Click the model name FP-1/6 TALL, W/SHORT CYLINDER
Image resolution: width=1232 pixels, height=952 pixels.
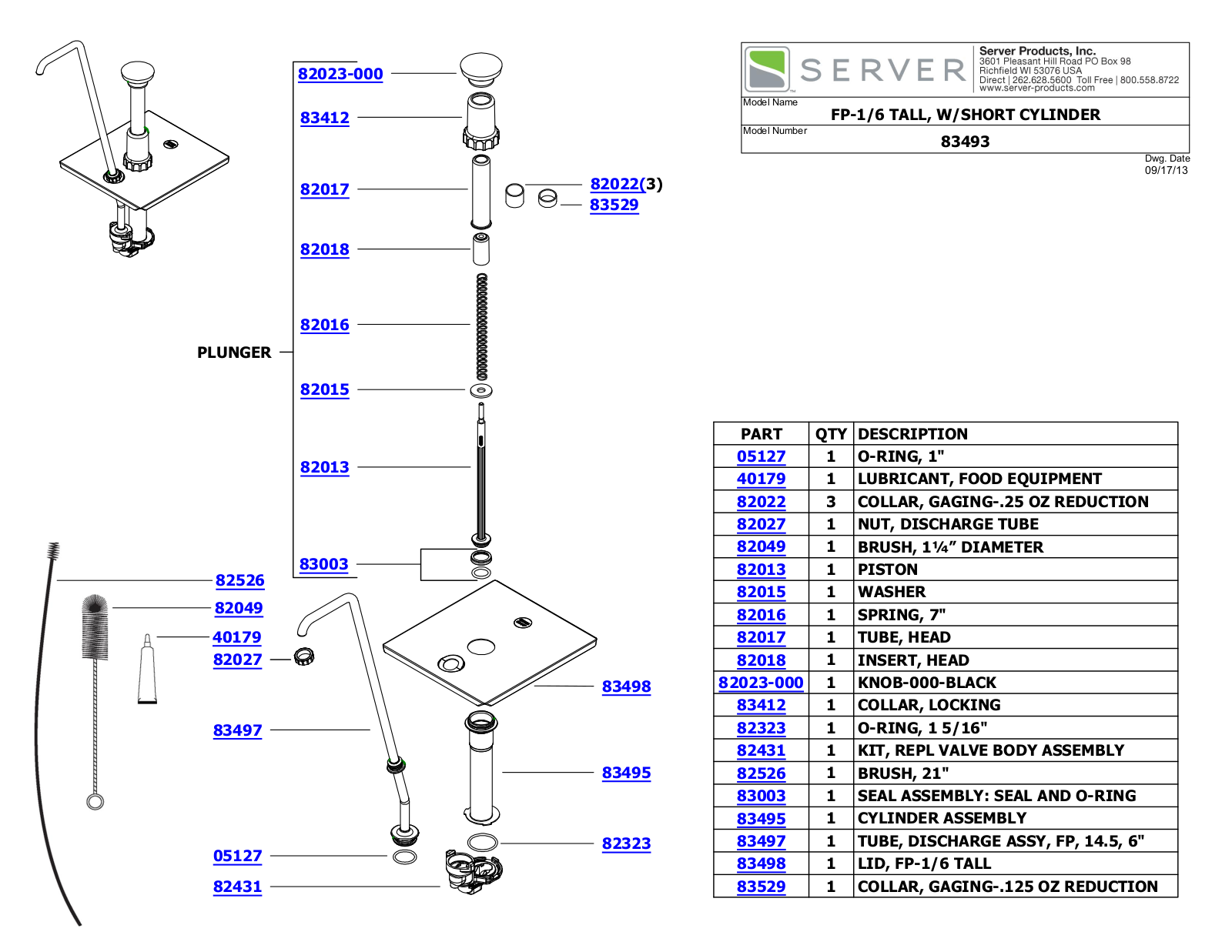tap(966, 115)
